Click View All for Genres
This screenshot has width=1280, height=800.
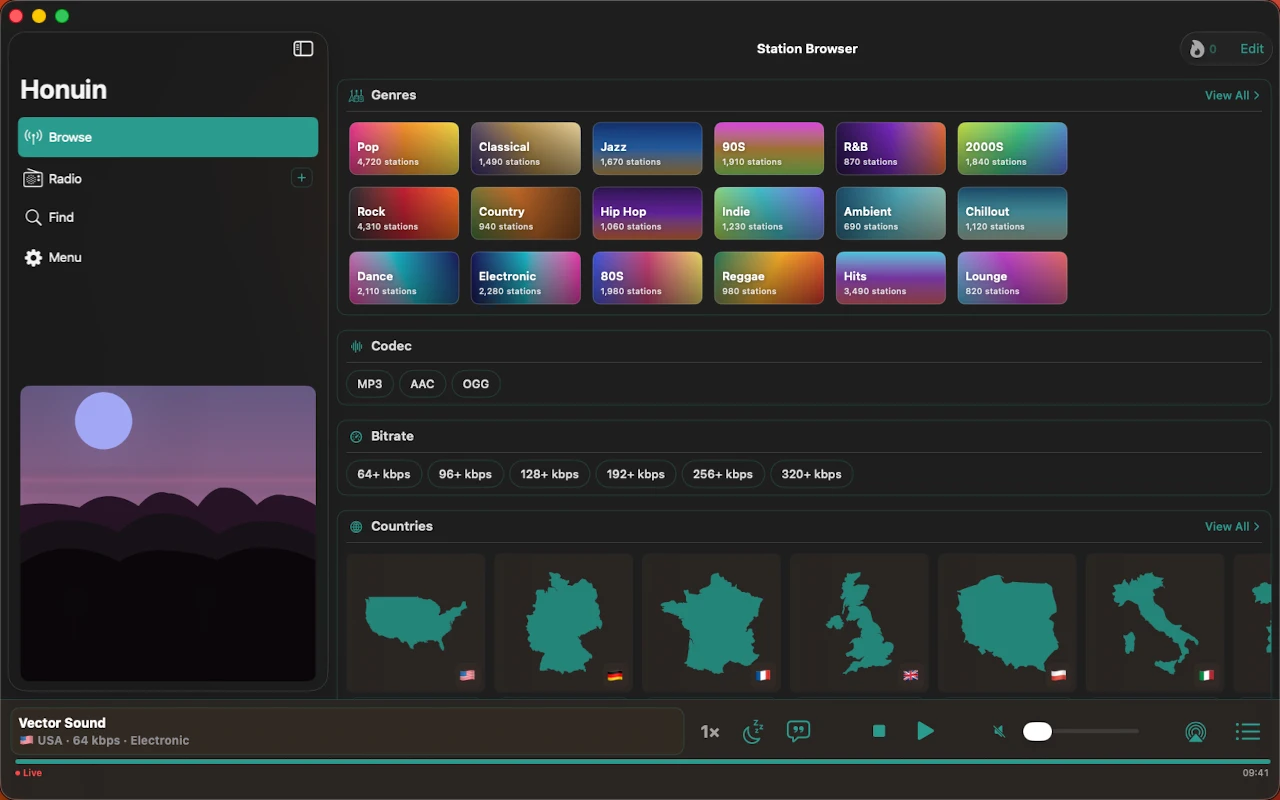(1232, 95)
